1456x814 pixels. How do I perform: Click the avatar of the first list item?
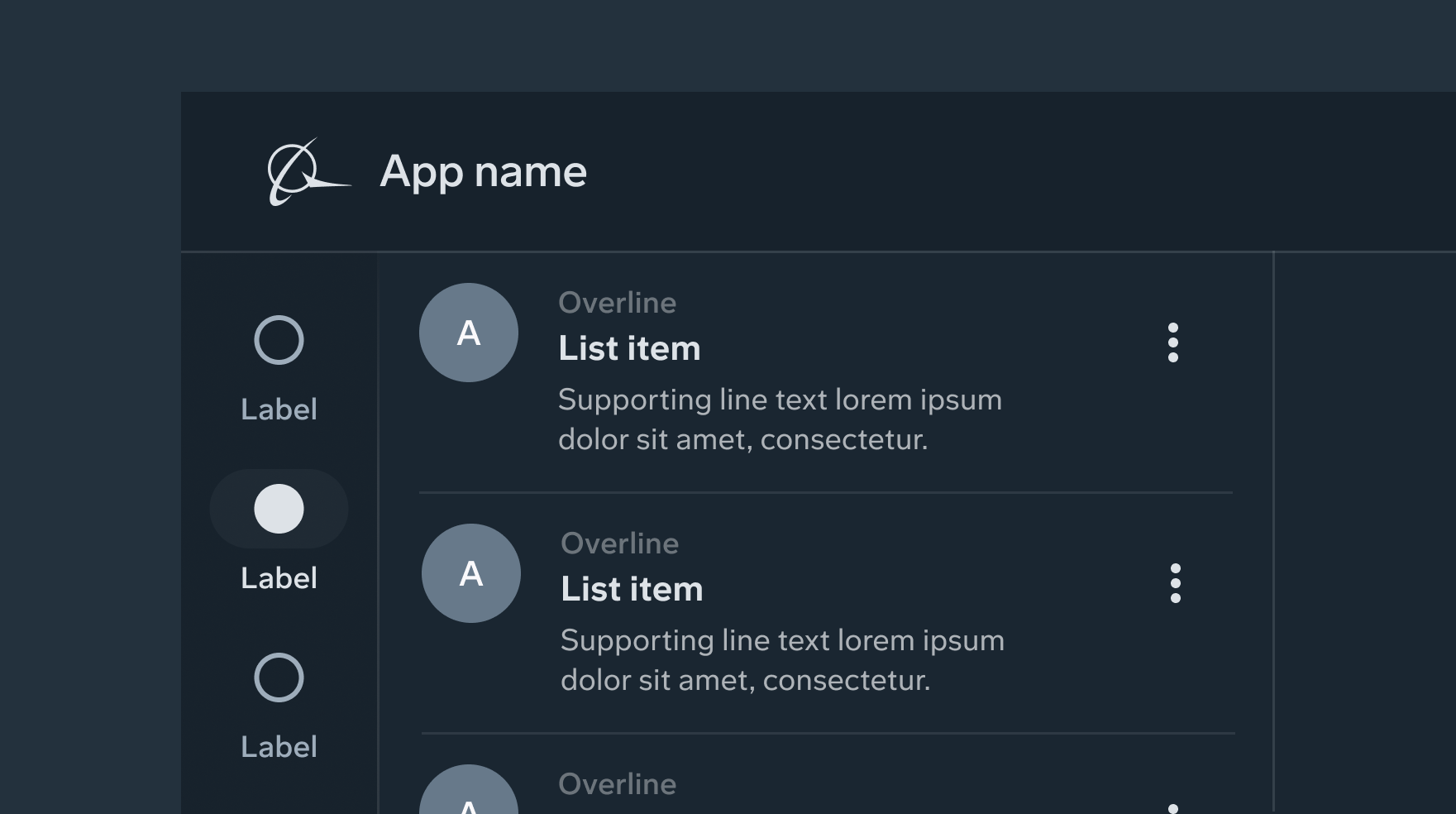(x=468, y=332)
